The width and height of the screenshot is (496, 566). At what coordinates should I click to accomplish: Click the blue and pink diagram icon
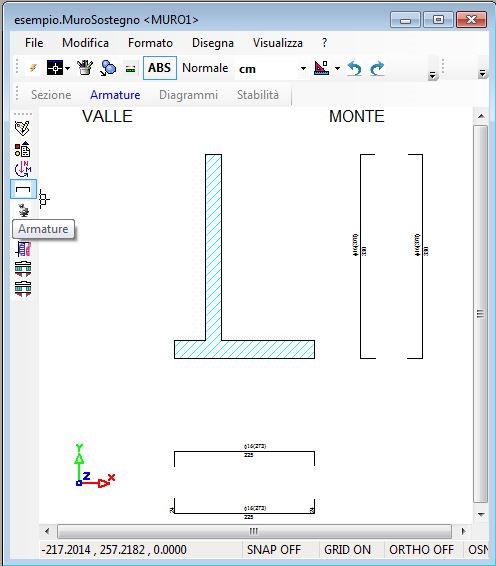(x=23, y=249)
